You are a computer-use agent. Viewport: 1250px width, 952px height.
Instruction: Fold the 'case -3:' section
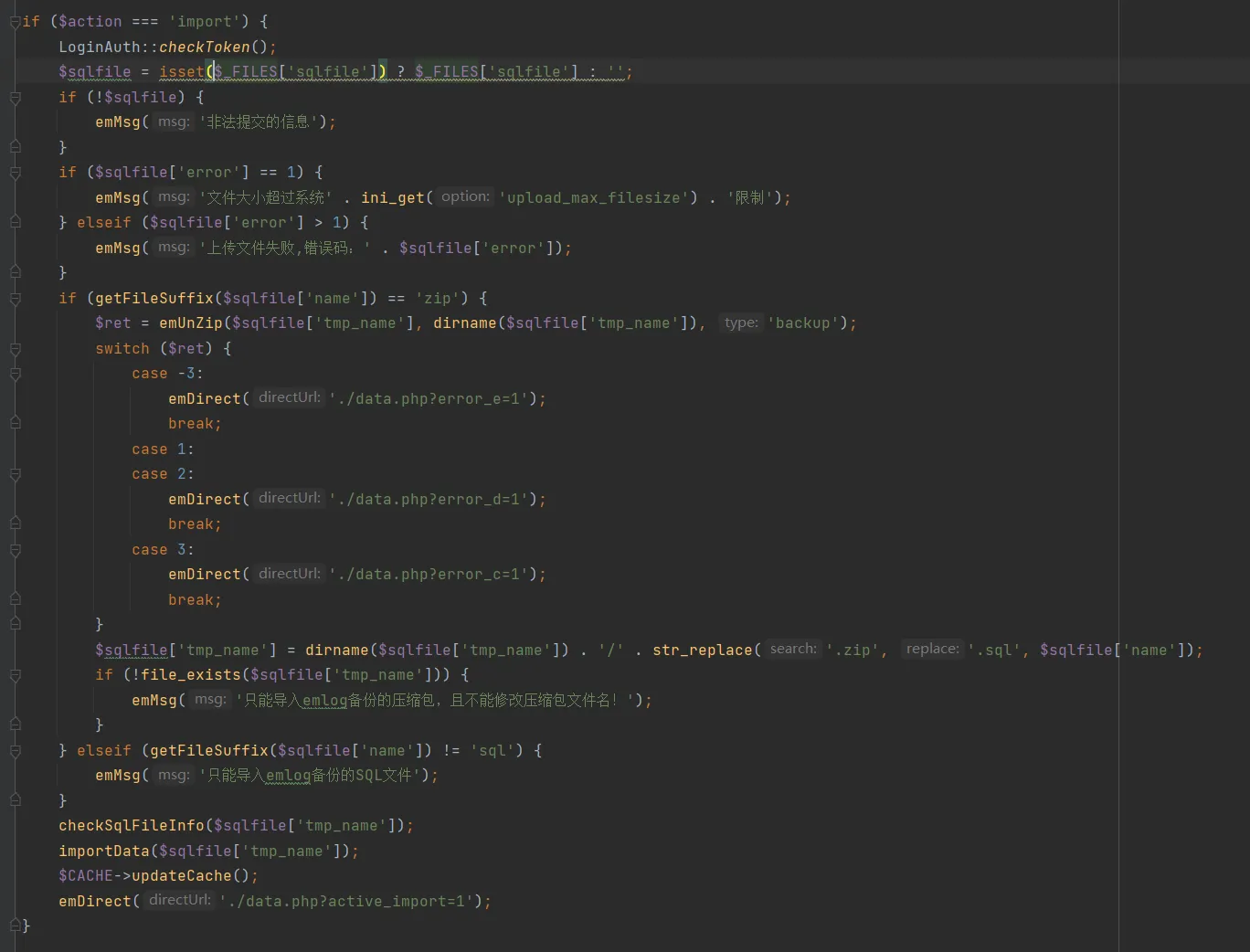click(x=15, y=374)
